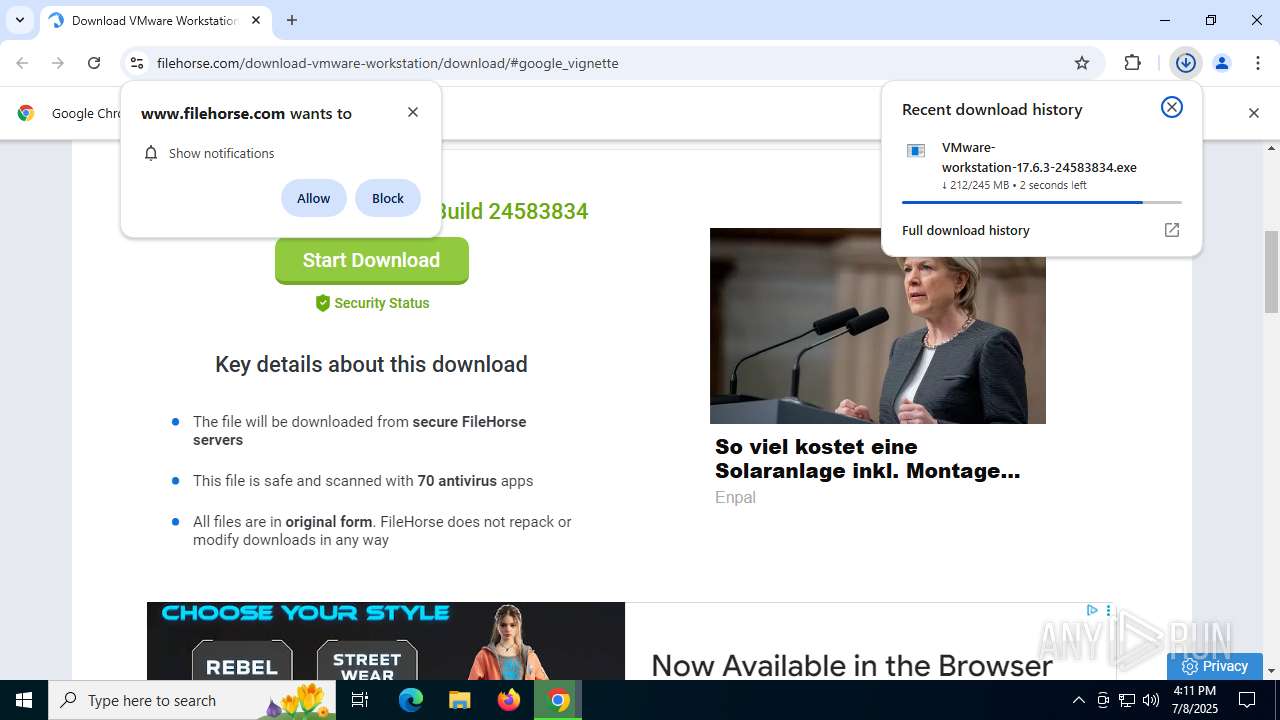1280x720 pixels.
Task: Click the Chrome taskbar icon
Action: (x=558, y=700)
